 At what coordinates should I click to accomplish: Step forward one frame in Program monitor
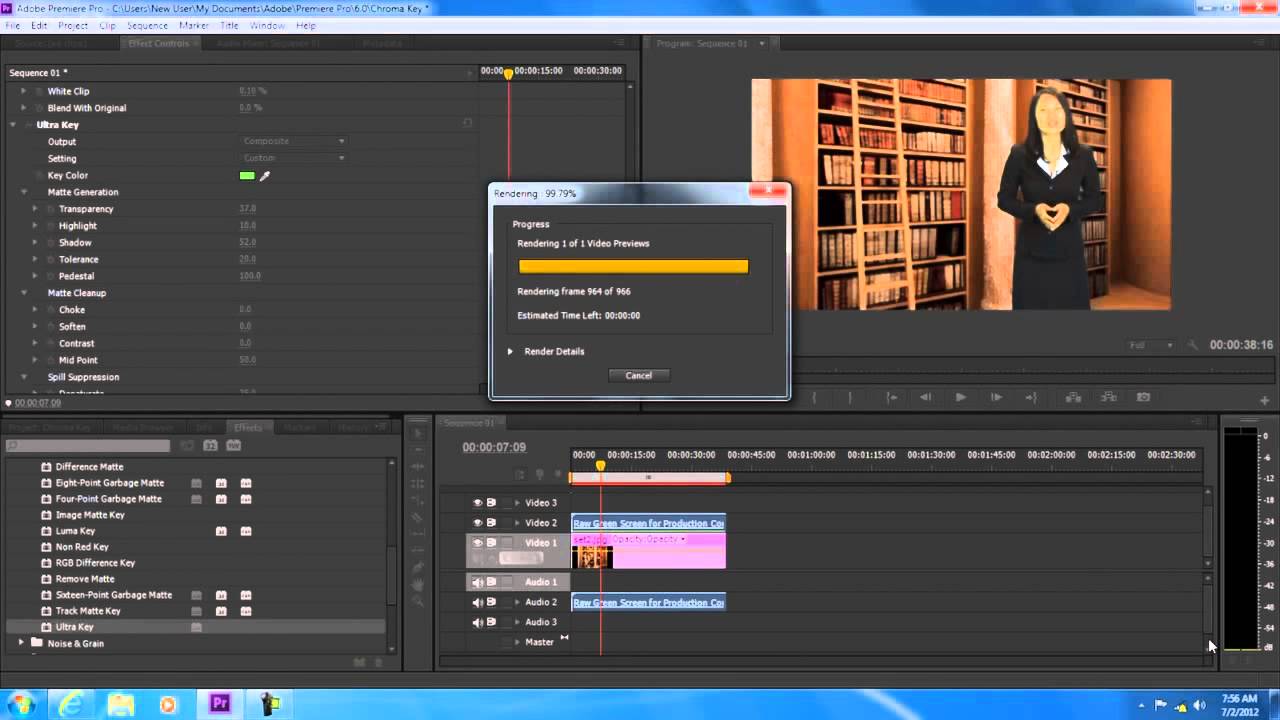pos(996,397)
